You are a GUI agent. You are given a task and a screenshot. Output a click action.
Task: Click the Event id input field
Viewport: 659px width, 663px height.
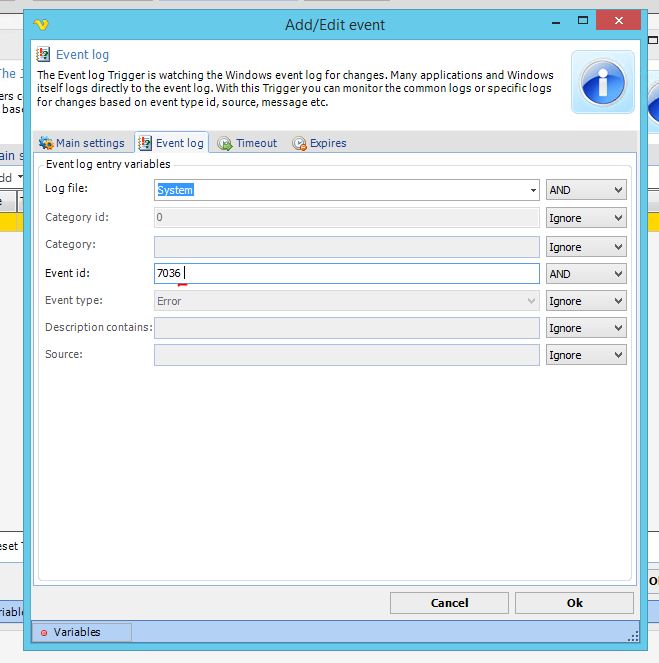[x=346, y=273]
